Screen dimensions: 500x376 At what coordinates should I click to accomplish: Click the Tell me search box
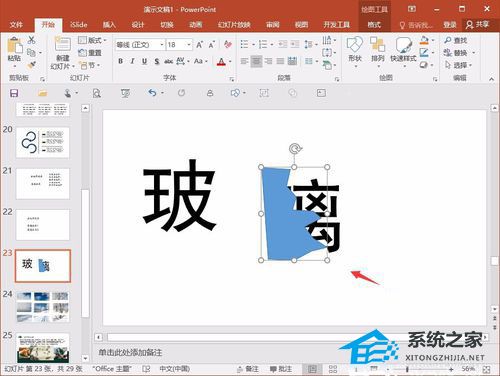pos(416,25)
